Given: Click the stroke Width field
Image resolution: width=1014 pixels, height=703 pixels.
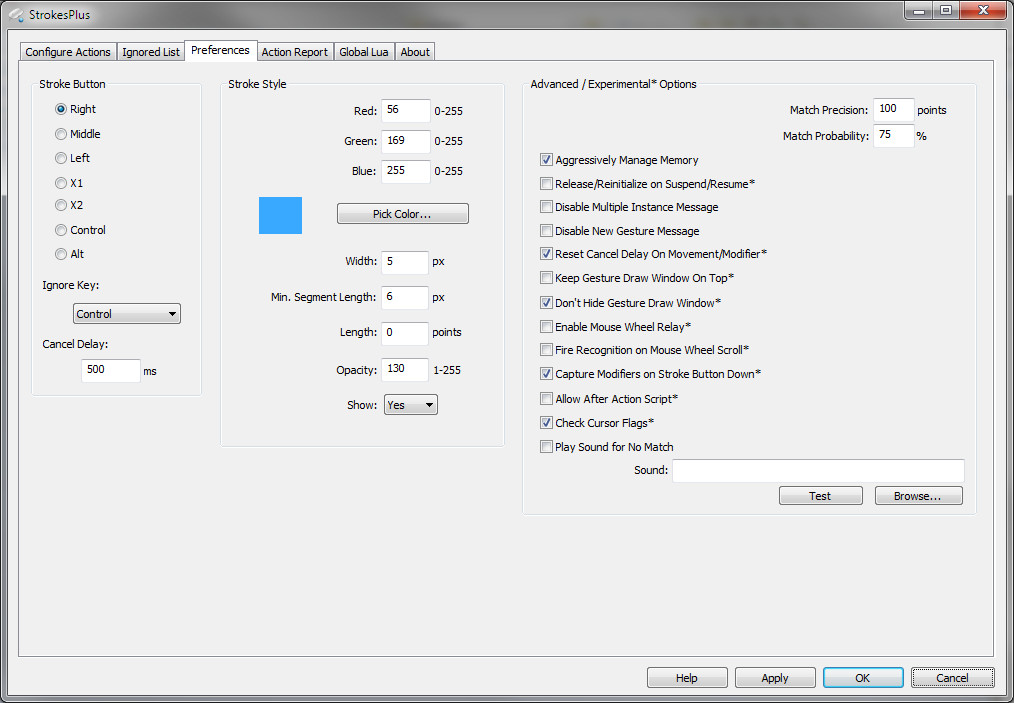Looking at the screenshot, I should pos(404,262).
